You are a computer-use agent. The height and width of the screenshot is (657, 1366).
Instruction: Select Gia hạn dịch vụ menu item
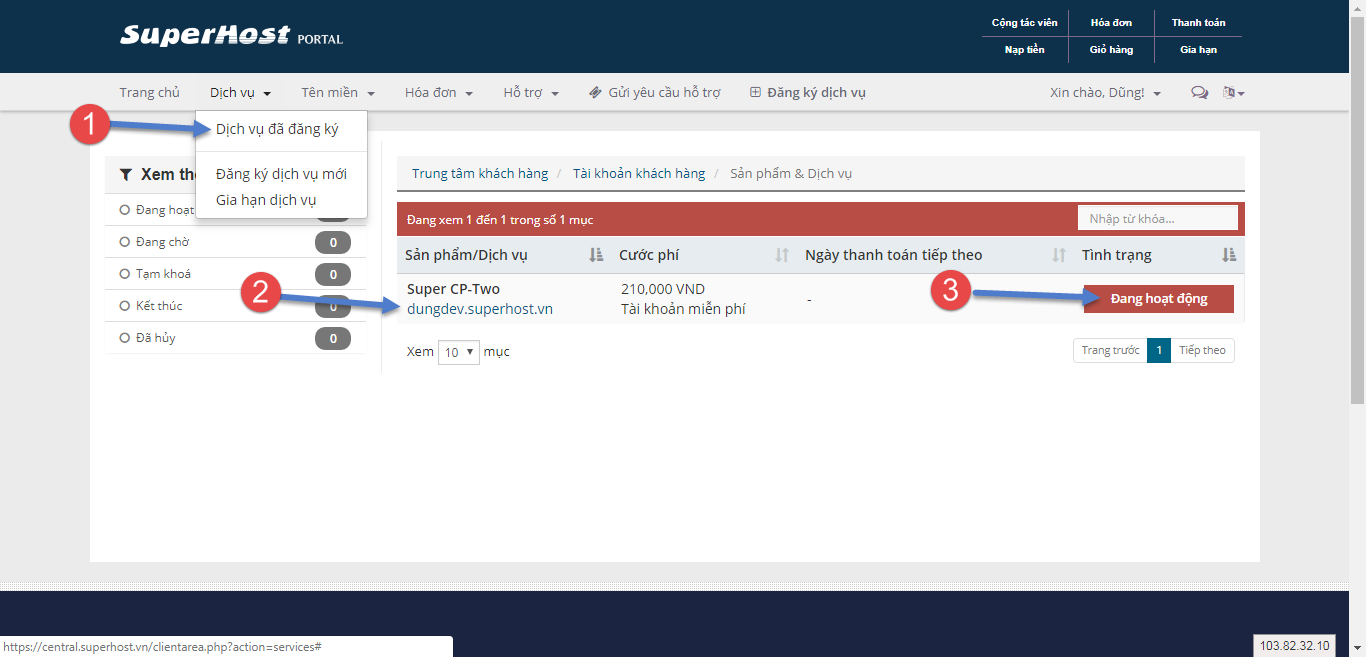click(266, 200)
